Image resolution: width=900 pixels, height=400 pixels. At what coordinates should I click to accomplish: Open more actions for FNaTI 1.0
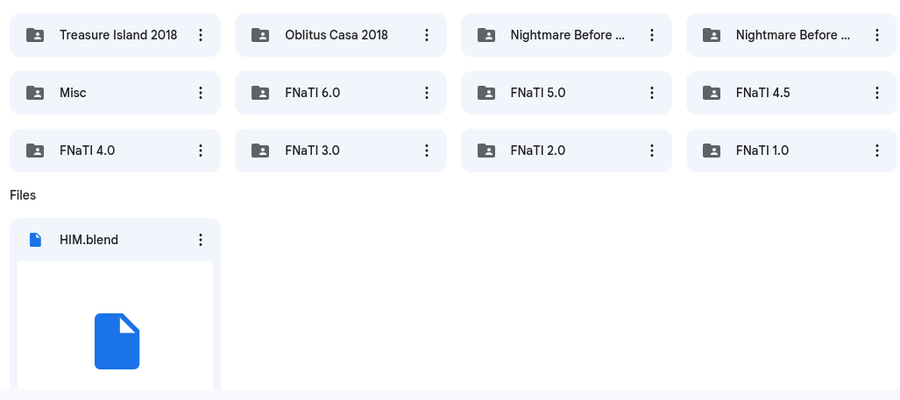877,150
